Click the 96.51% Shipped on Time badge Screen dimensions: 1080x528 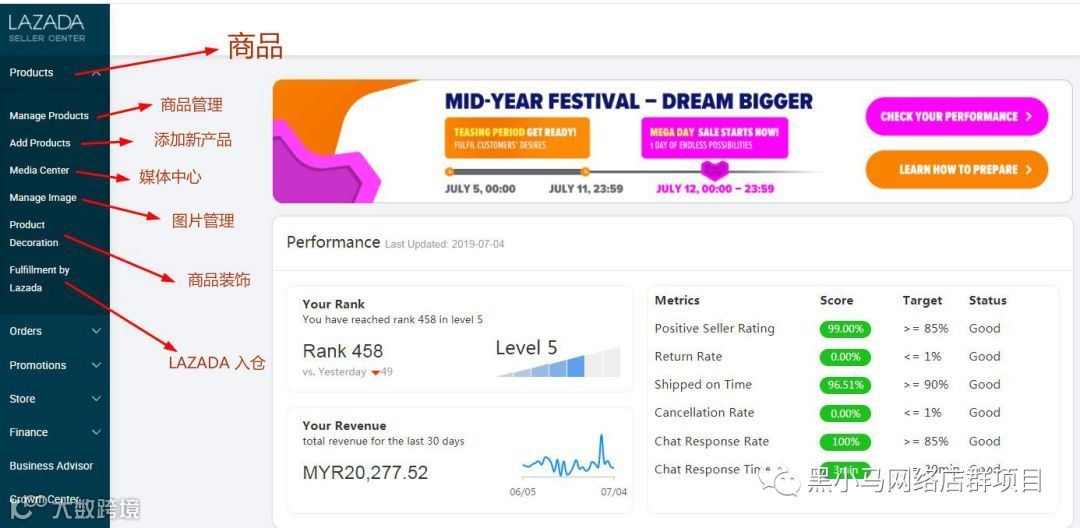845,385
